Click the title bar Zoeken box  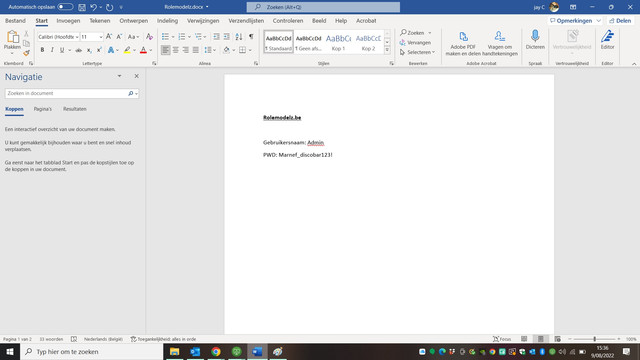[x=323, y=7]
